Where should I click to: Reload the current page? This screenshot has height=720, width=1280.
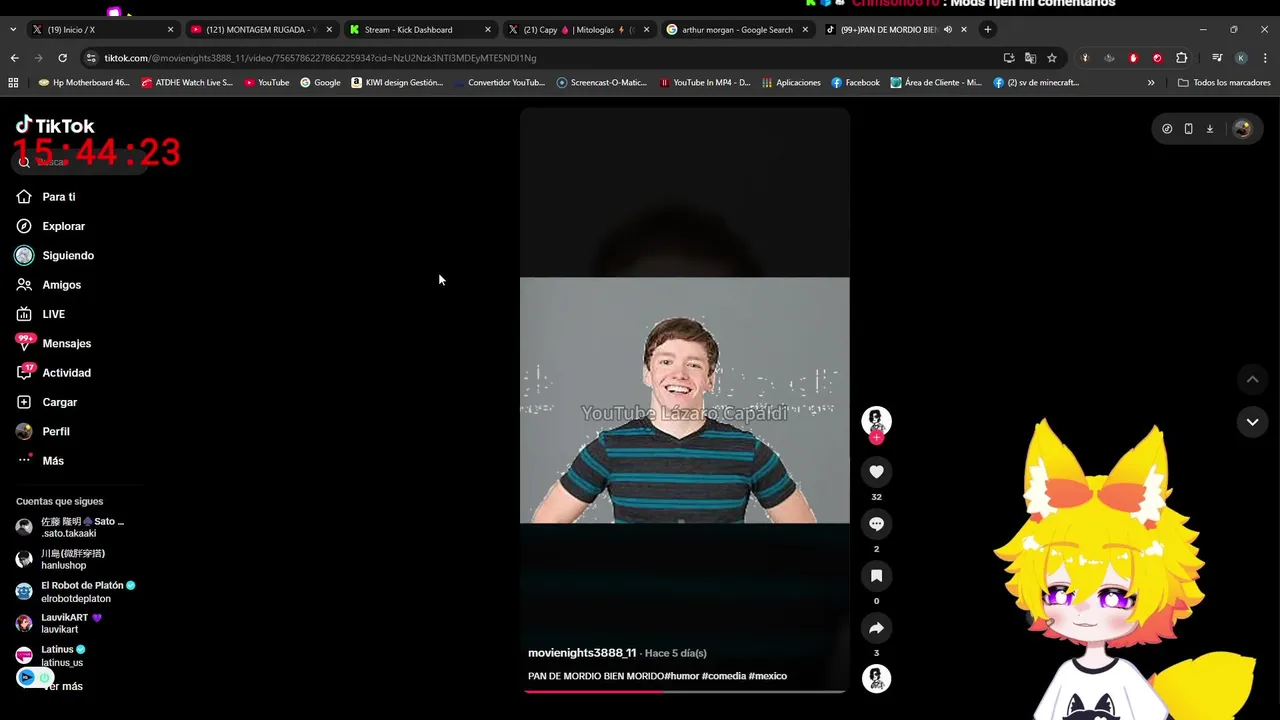pos(62,58)
